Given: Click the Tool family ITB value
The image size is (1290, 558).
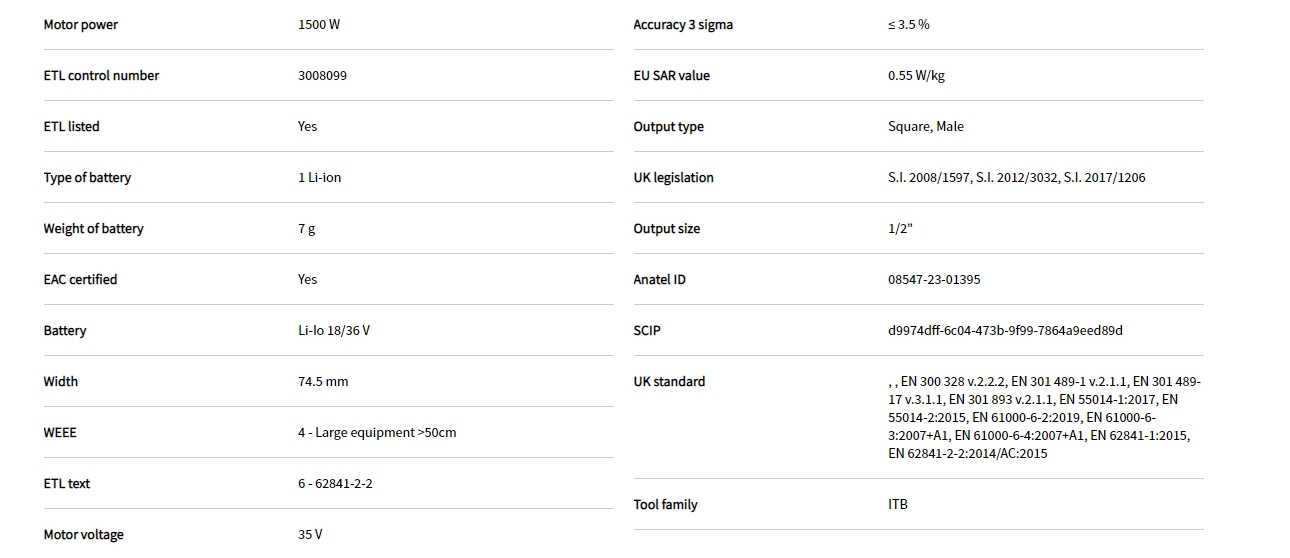Looking at the screenshot, I should coord(898,505).
